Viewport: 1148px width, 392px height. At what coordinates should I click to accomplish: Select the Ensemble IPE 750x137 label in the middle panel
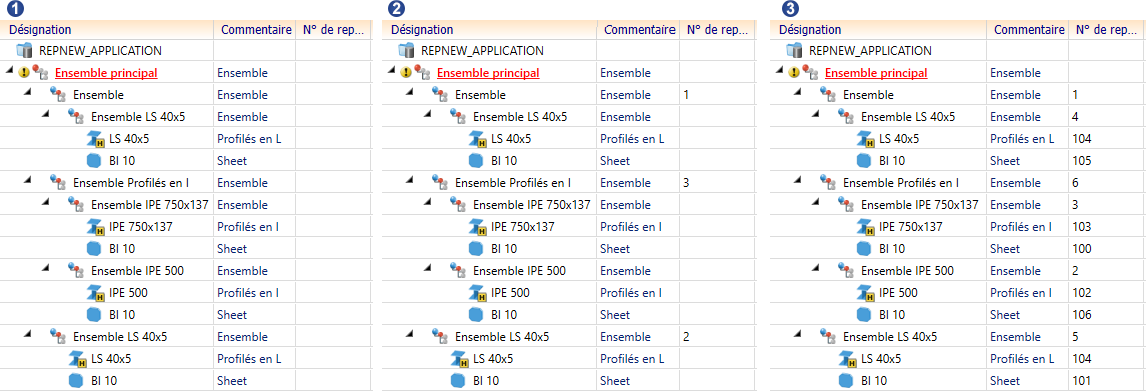pyautogui.click(x=532, y=205)
